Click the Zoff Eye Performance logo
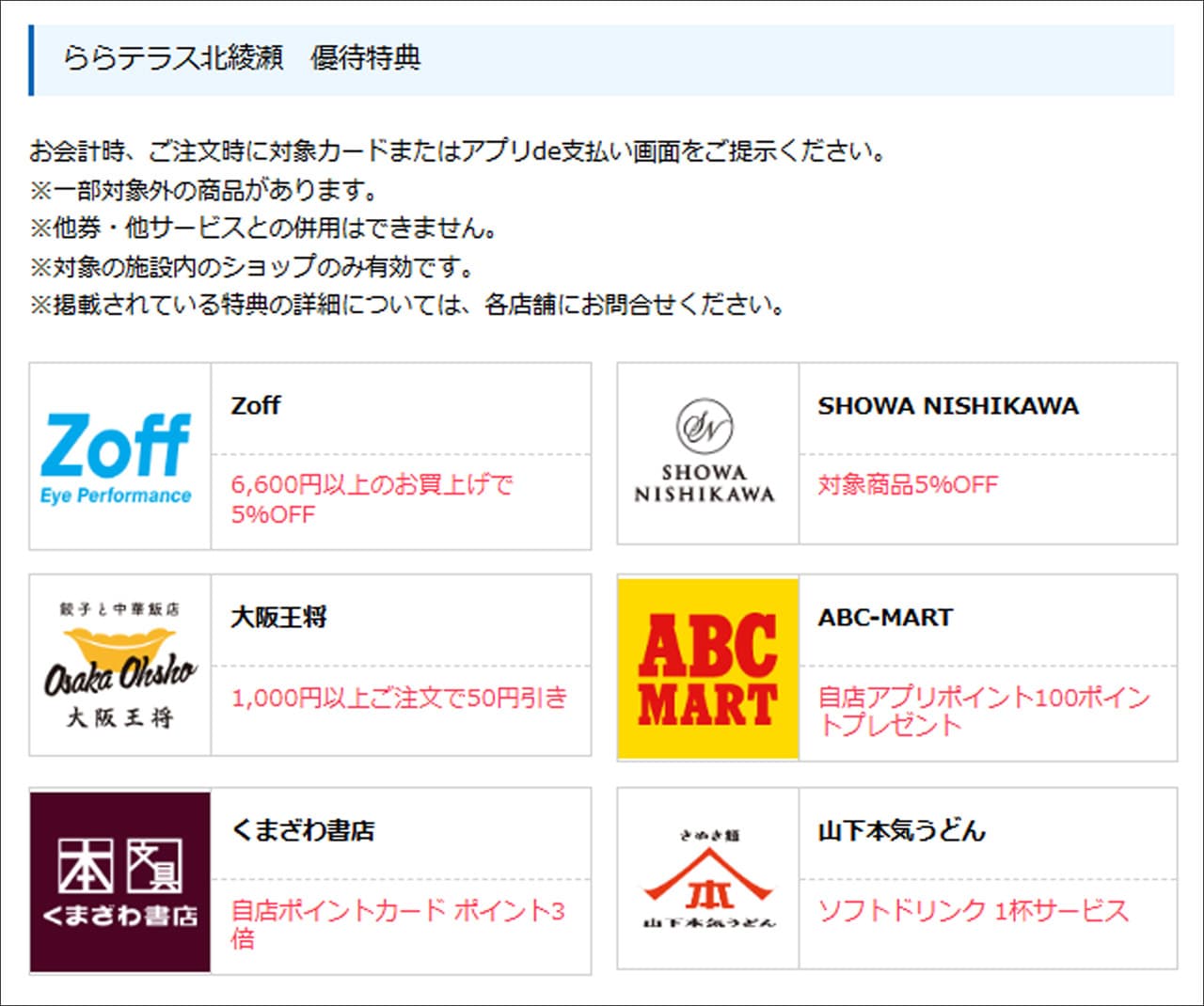 (117, 458)
